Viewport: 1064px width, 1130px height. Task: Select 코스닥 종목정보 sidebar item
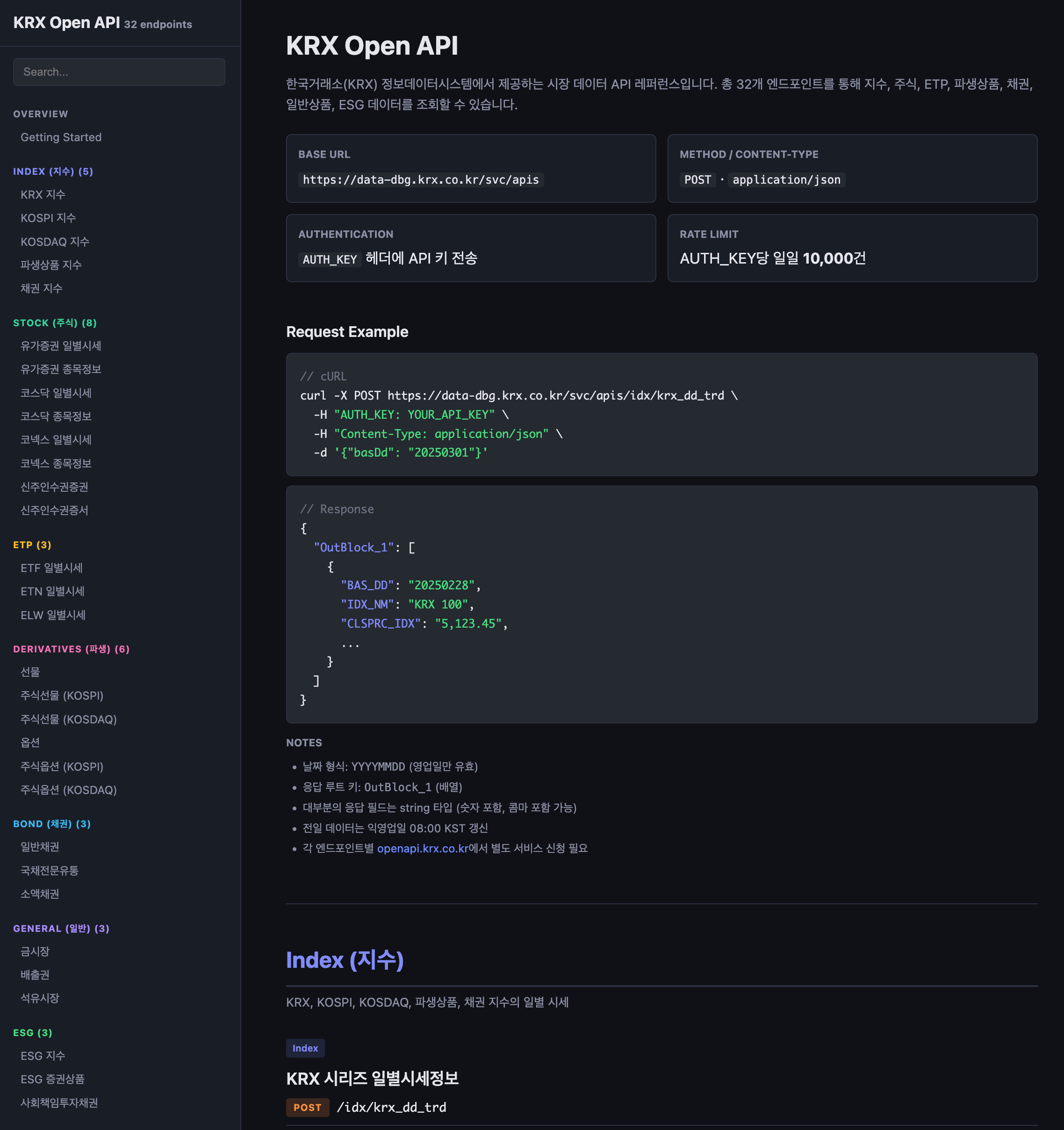pyautogui.click(x=56, y=416)
